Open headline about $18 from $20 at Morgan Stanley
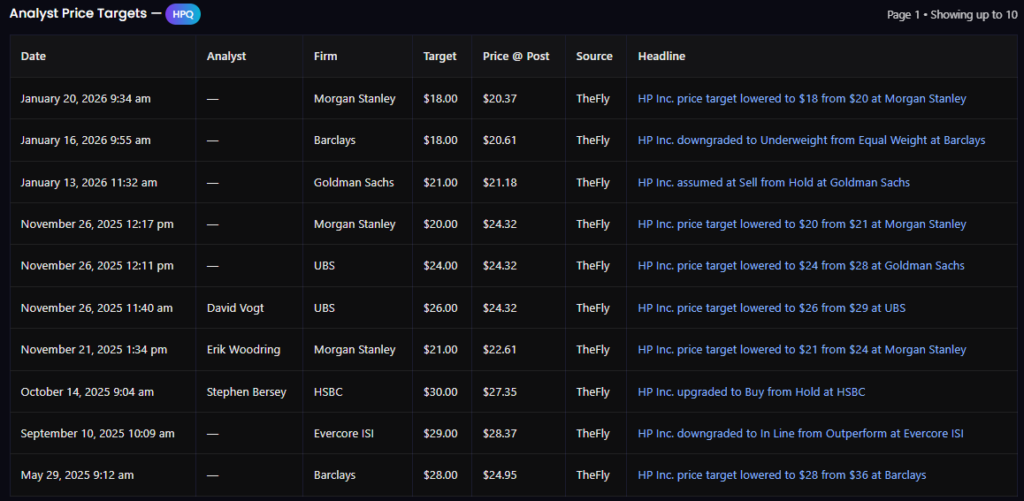This screenshot has height=501, width=1024. coord(802,99)
